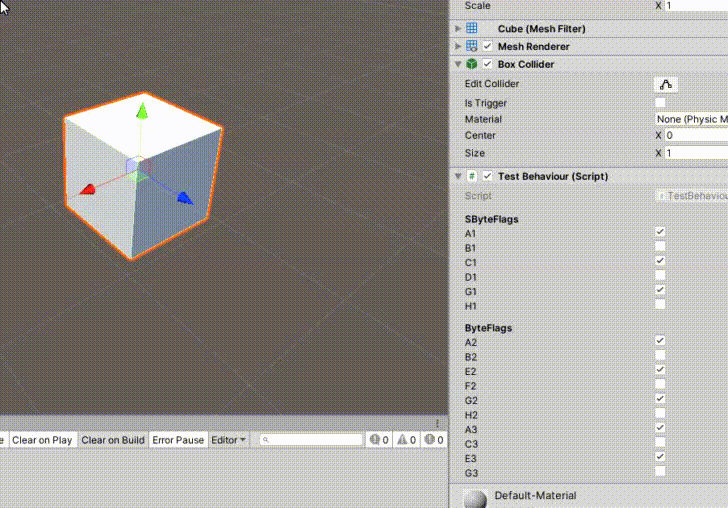Click the Default-Material sphere preview
This screenshot has height=508, width=728.
[x=475, y=499]
